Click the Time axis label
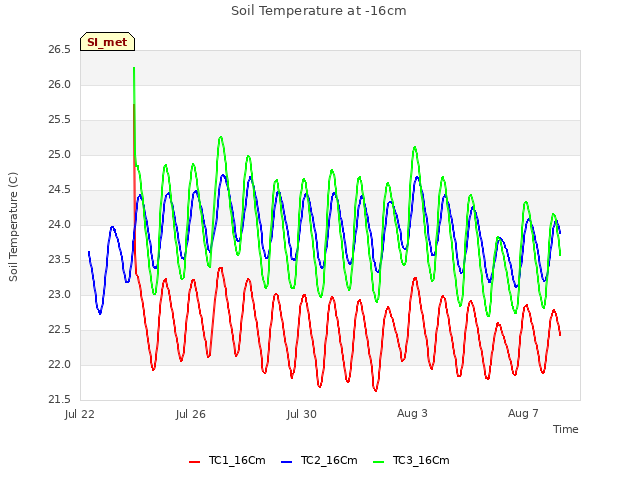Viewport: 640px width, 480px height. 566,429
